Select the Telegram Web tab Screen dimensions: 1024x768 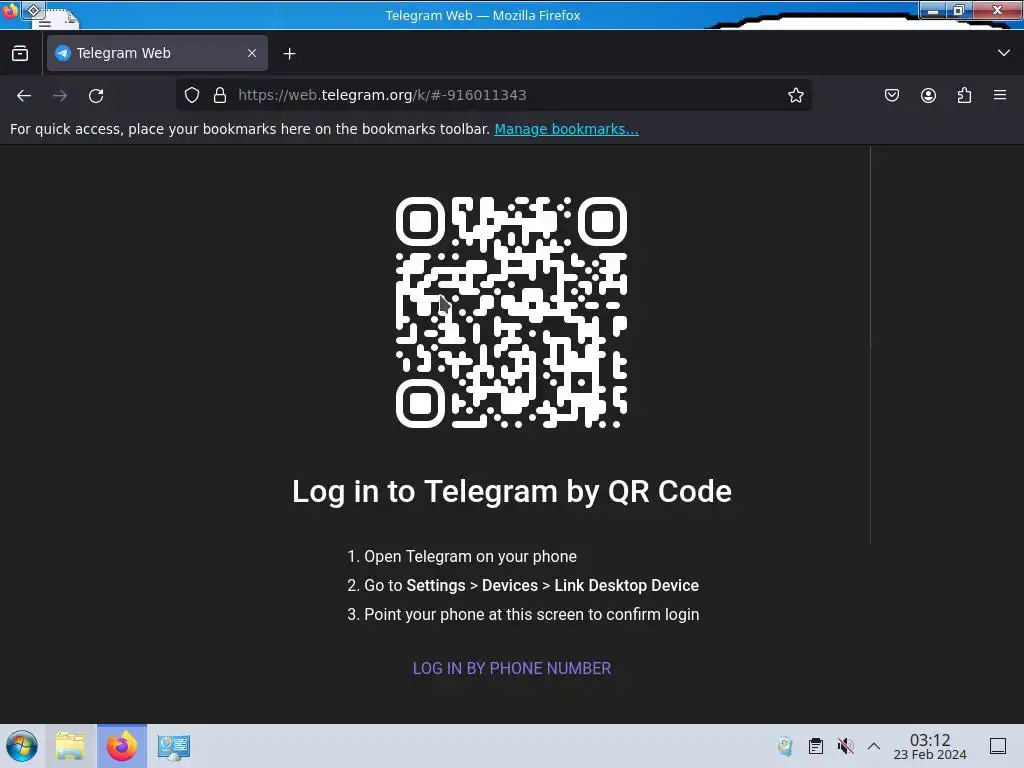point(157,53)
